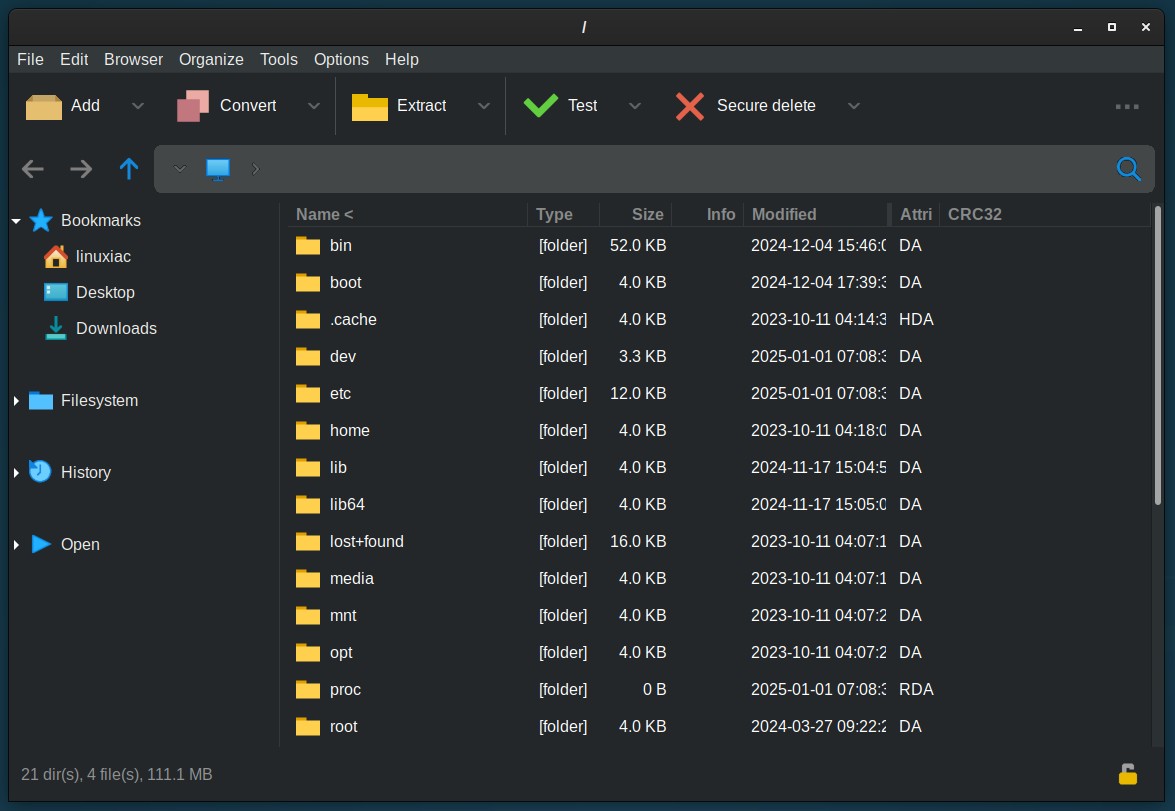Viewport: 1175px width, 811px height.
Task: Click the Desktop bookmark icon
Action: (x=55, y=292)
